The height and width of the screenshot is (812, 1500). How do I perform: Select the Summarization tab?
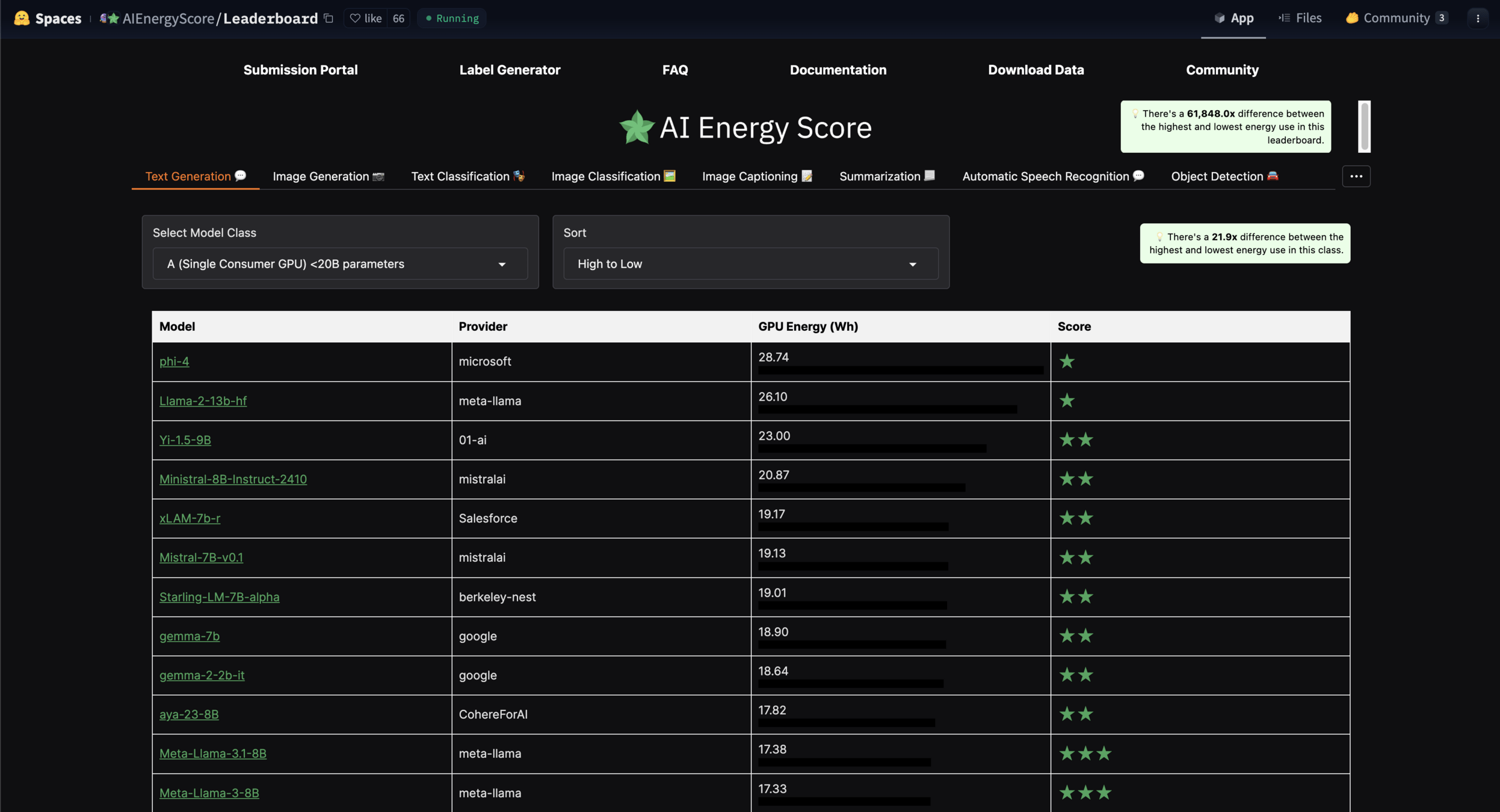point(886,176)
